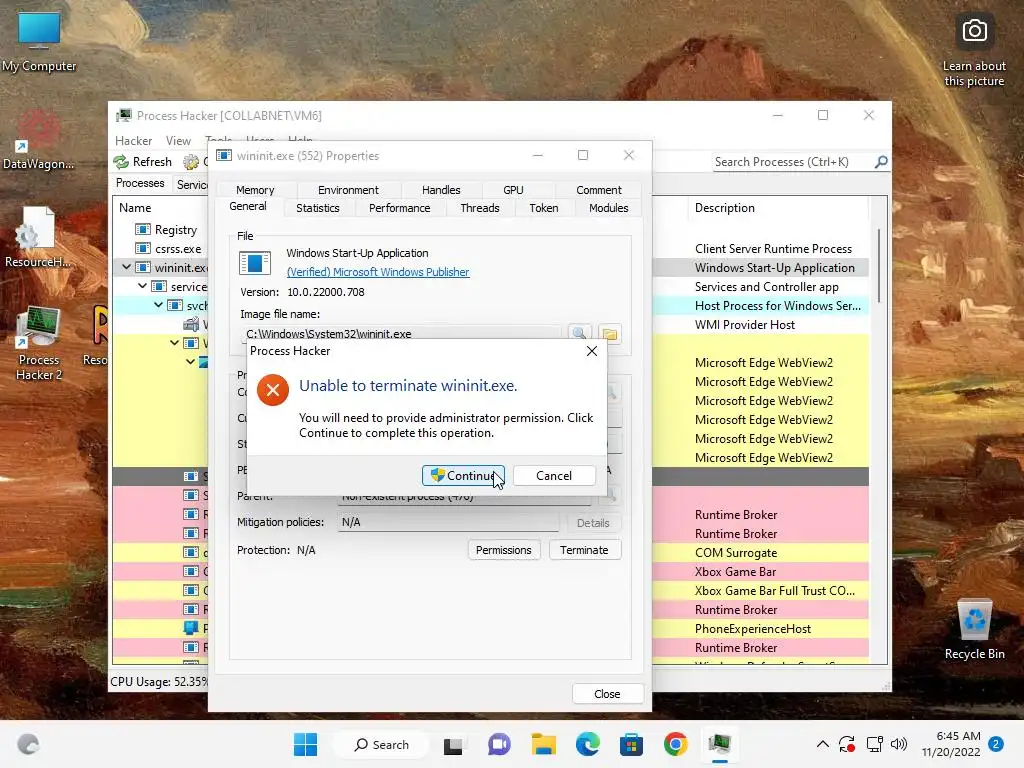
Task: Open the Process Hacker 2 desktop shortcut
Action: [x=39, y=344]
